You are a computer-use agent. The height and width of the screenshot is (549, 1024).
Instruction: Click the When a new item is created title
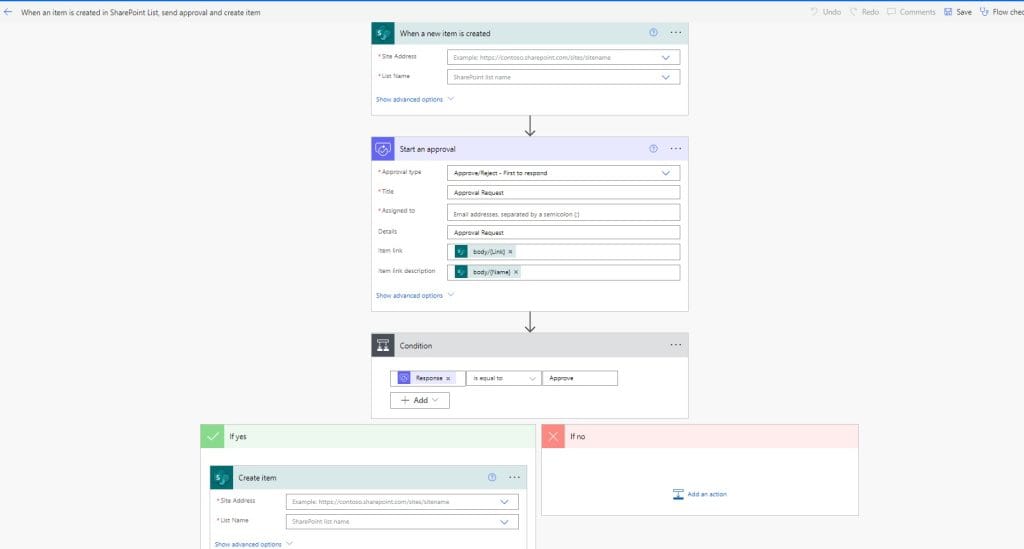tap(444, 33)
